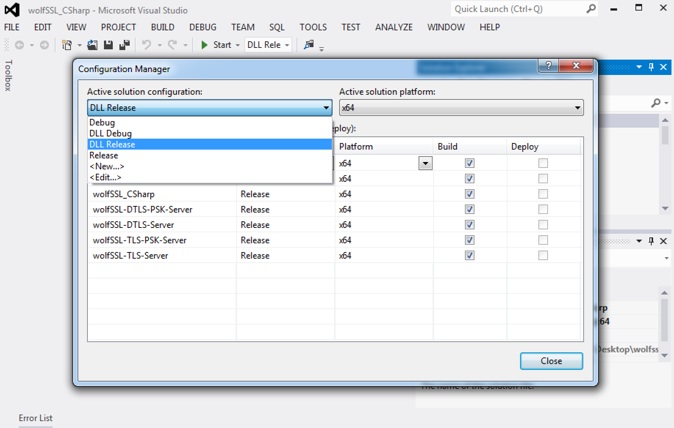This screenshot has height=428, width=674.
Task: Open the TOOLS menu
Action: 313,27
